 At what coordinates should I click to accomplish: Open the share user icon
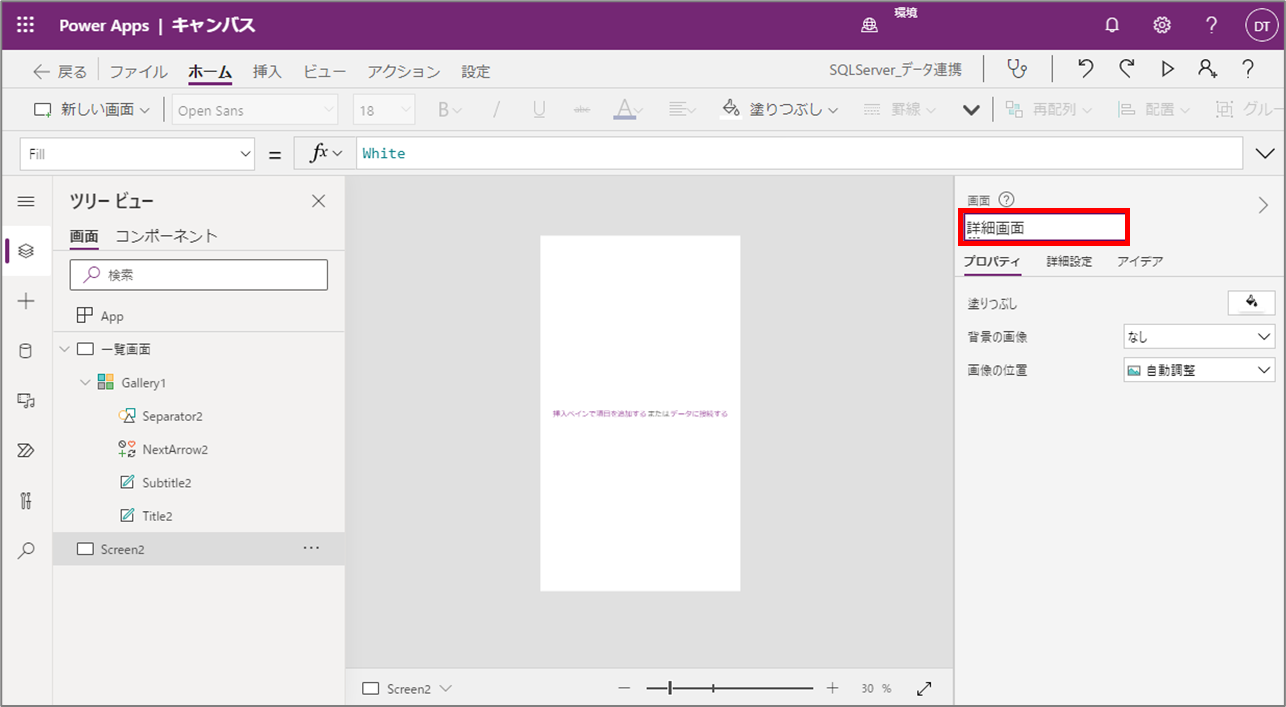coord(1208,69)
